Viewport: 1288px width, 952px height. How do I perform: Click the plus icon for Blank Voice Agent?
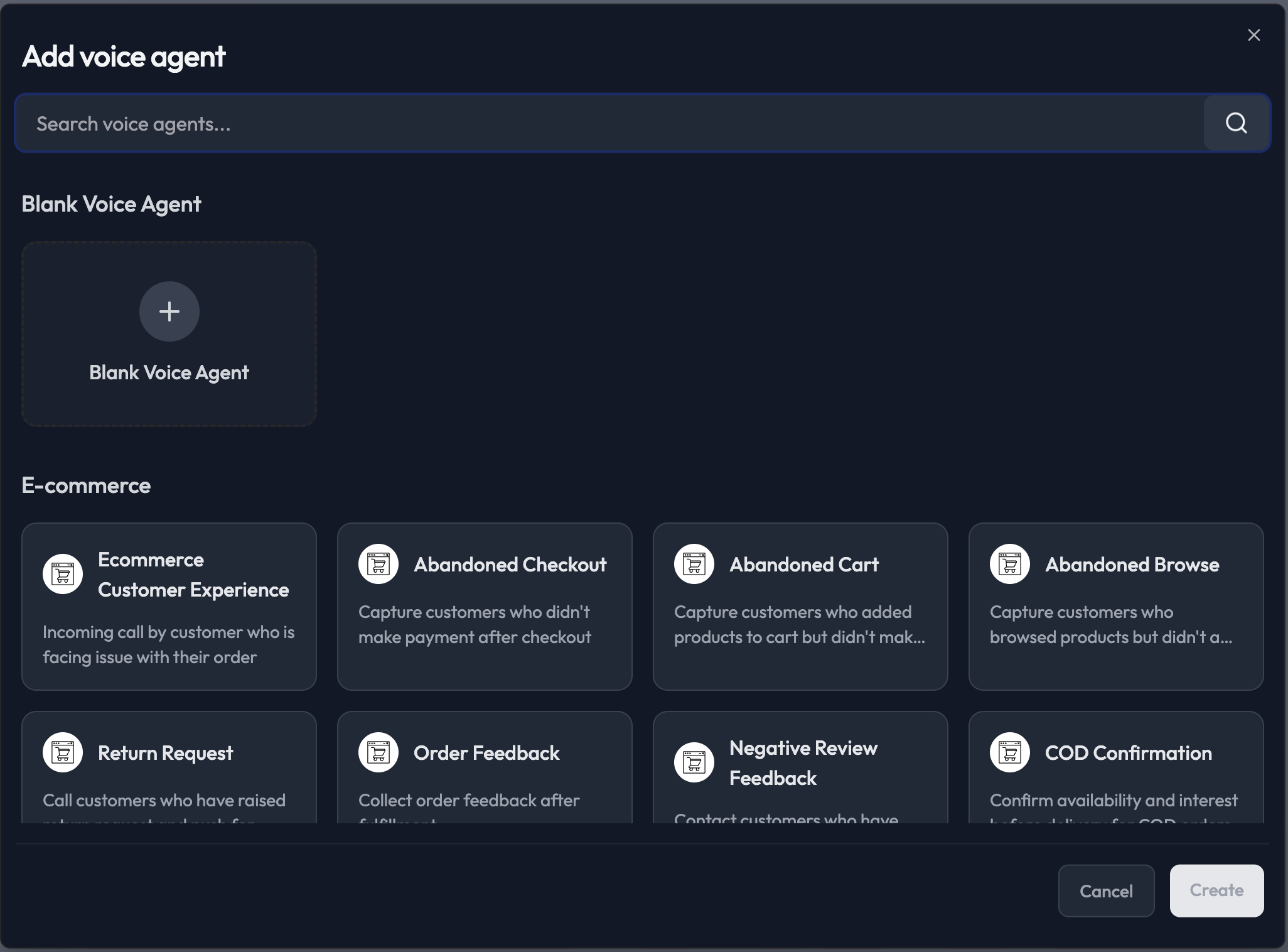(x=169, y=311)
